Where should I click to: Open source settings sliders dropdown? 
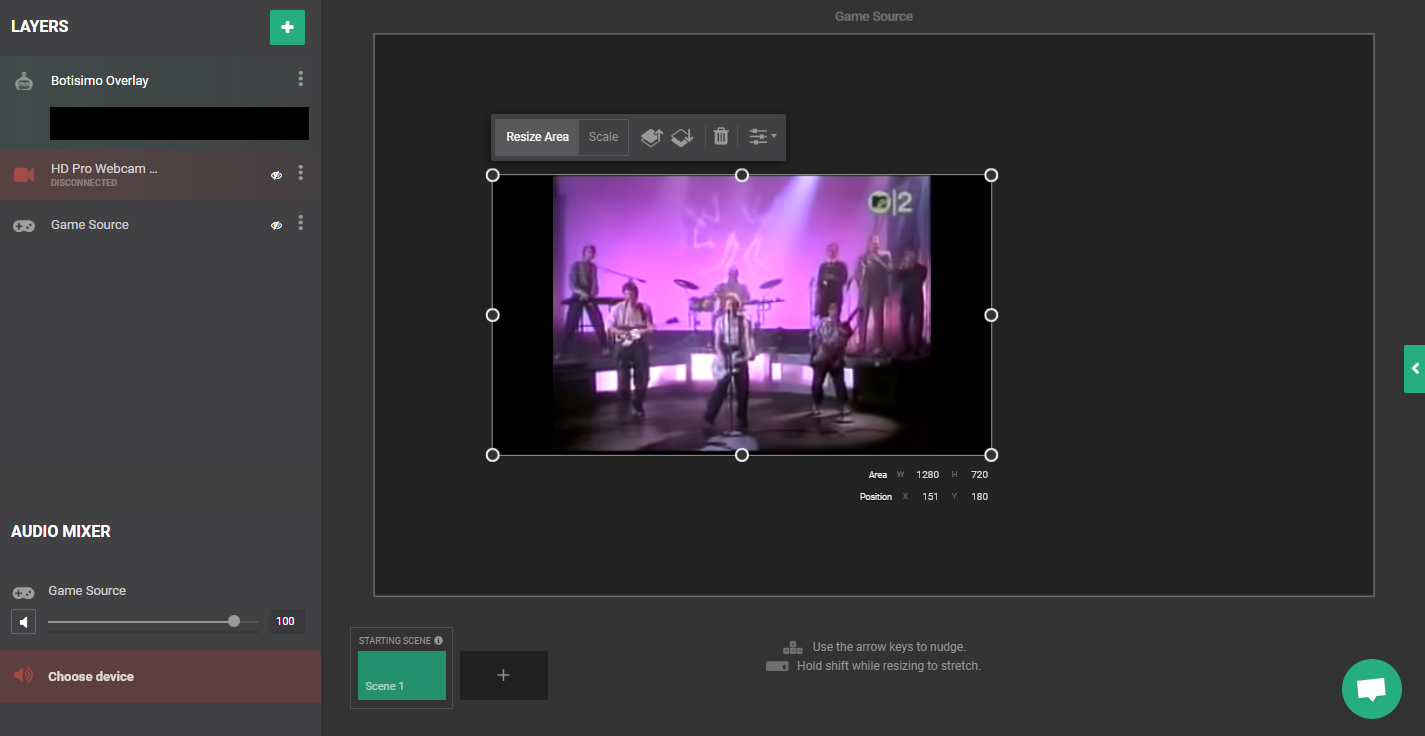coord(762,137)
